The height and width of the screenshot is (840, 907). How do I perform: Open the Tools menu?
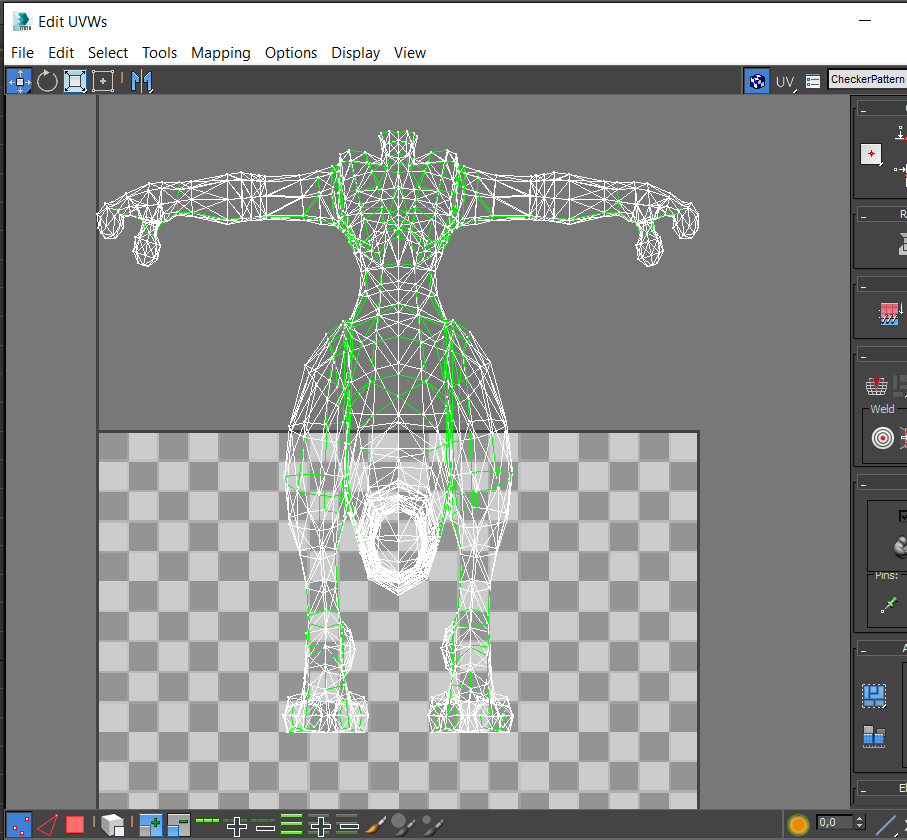159,53
